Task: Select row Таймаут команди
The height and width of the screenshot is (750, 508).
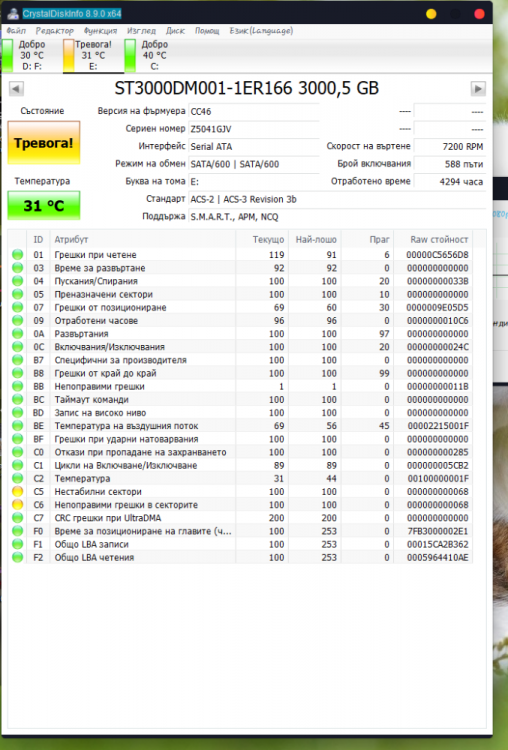Action: coord(240,399)
